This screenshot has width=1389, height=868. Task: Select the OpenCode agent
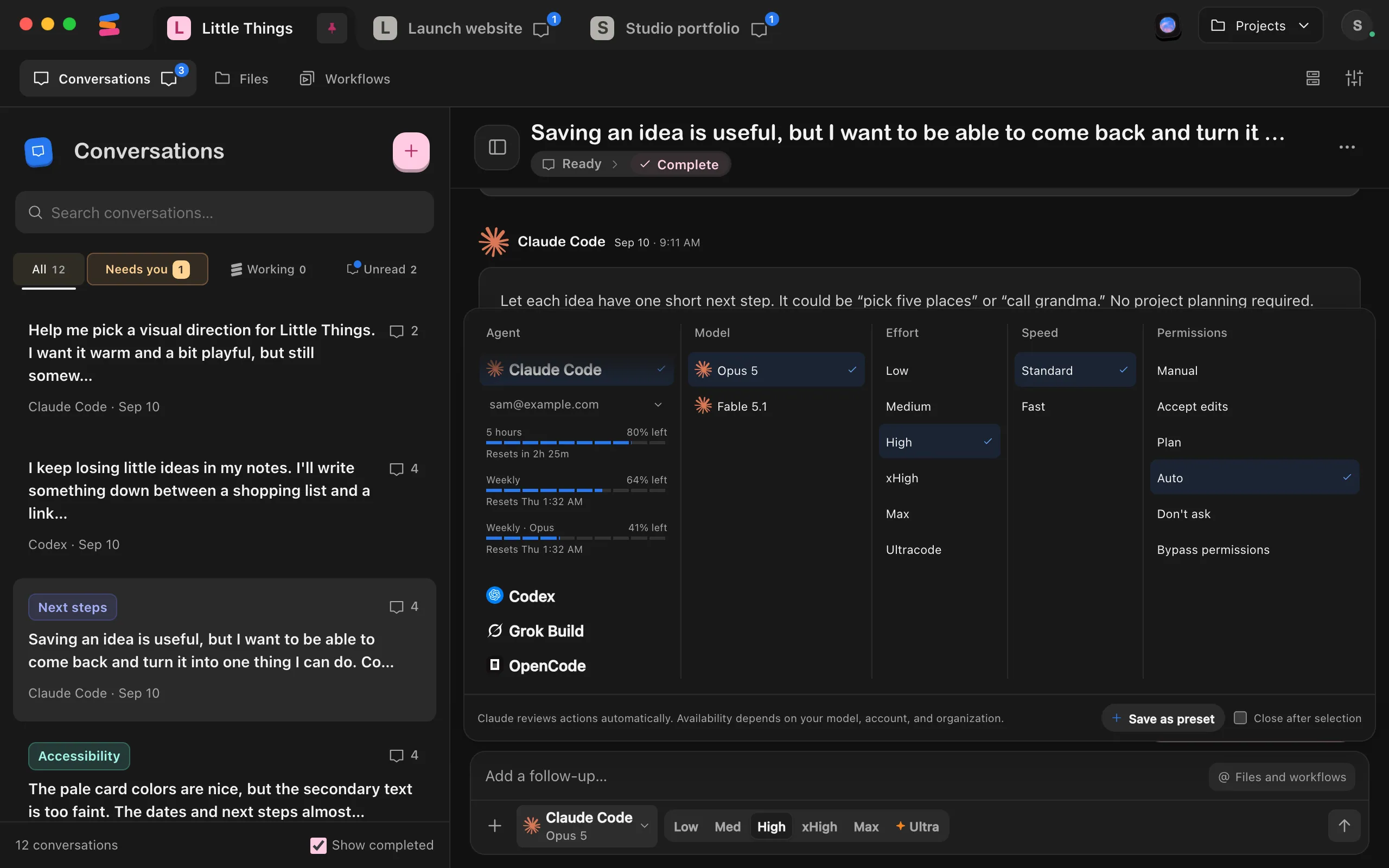click(576, 665)
